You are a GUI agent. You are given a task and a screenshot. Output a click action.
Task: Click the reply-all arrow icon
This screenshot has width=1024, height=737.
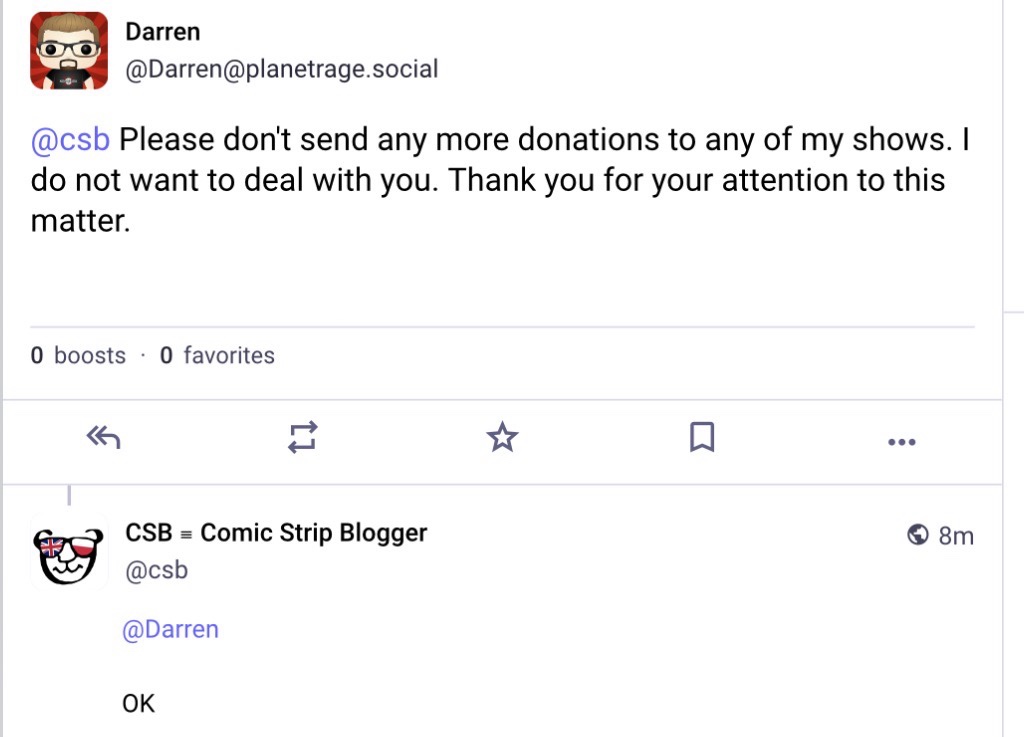[x=104, y=437]
